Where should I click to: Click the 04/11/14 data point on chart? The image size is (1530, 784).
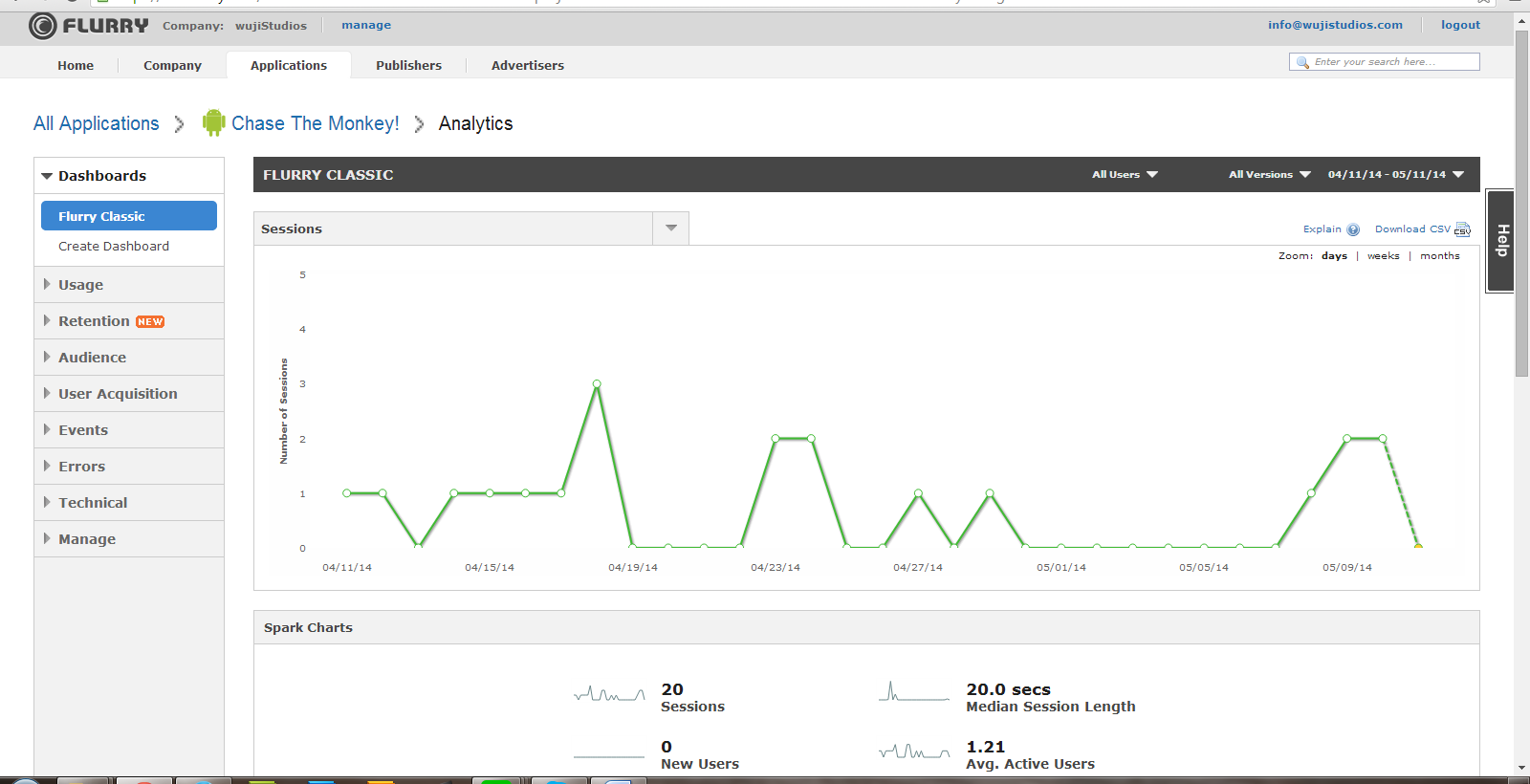(x=347, y=493)
